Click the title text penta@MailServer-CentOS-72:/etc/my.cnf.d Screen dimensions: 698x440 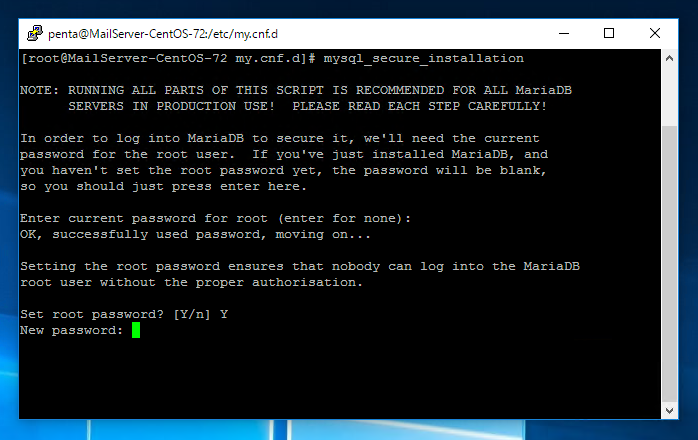pyautogui.click(x=163, y=34)
